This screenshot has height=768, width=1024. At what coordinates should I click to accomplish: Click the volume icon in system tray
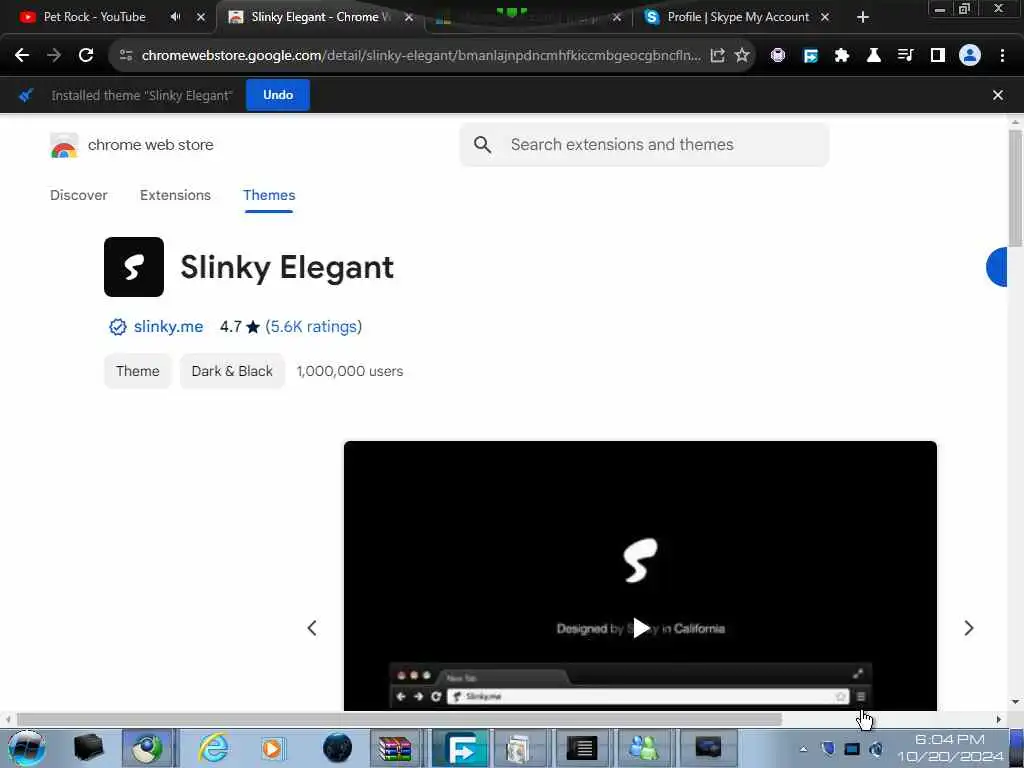click(x=876, y=749)
